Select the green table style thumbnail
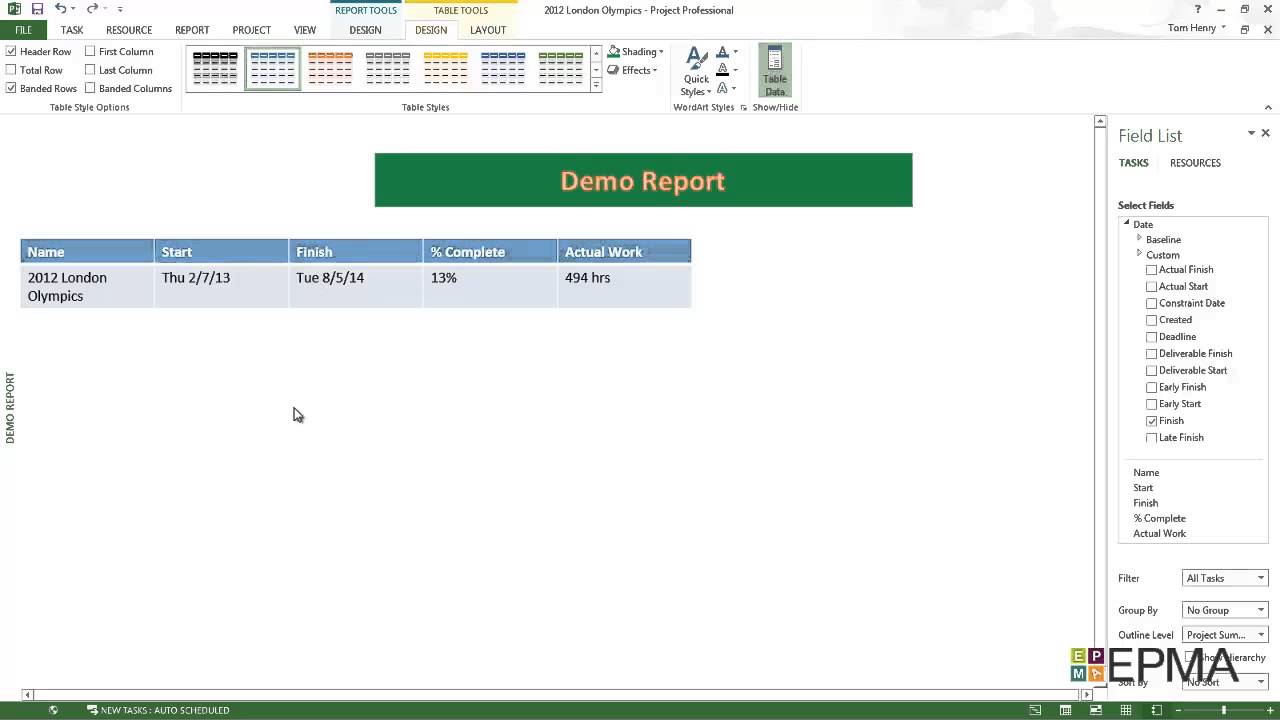The image size is (1280, 720). (560, 68)
